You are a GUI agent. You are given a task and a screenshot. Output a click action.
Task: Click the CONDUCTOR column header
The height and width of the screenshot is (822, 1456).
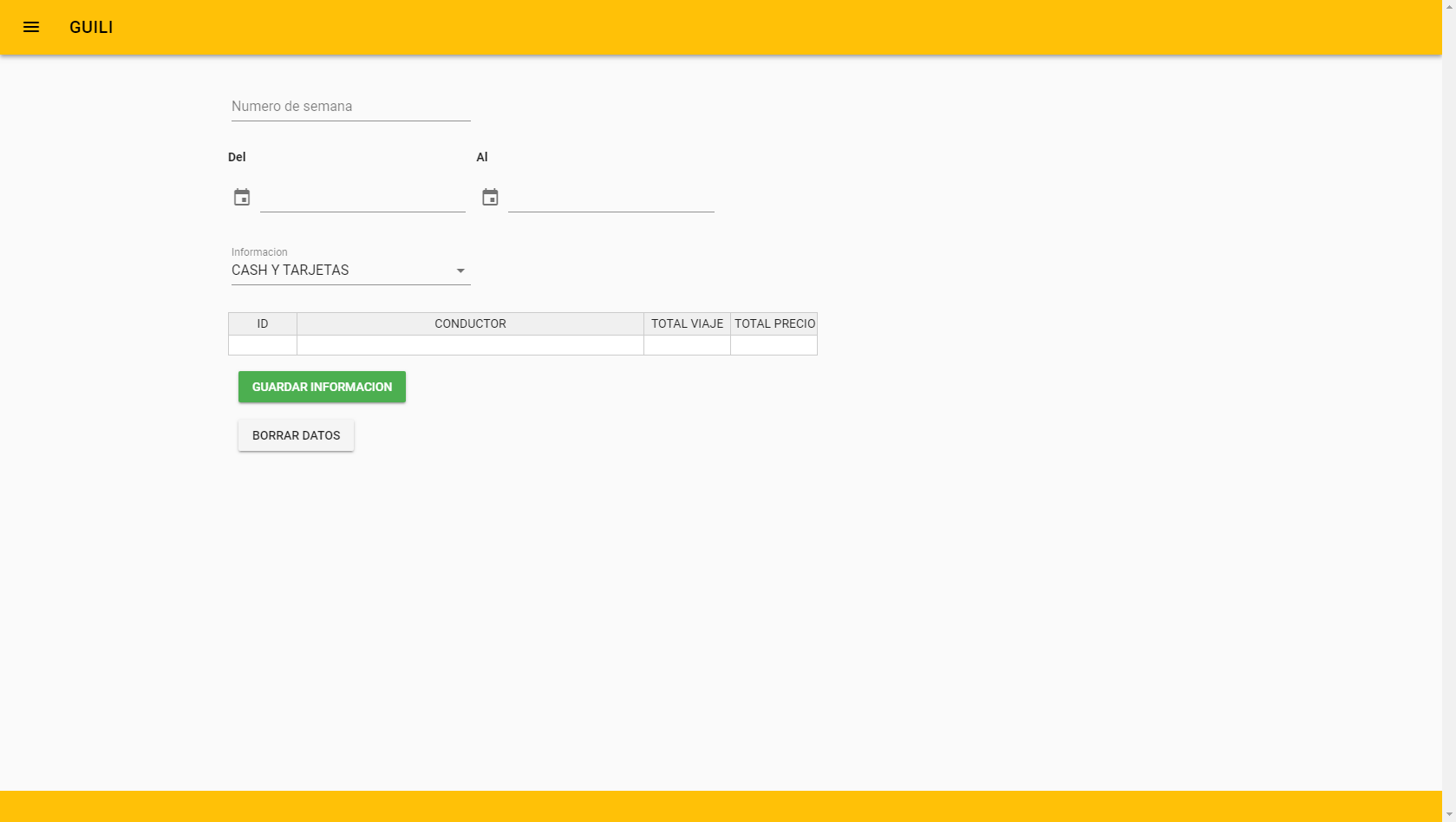pyautogui.click(x=470, y=323)
